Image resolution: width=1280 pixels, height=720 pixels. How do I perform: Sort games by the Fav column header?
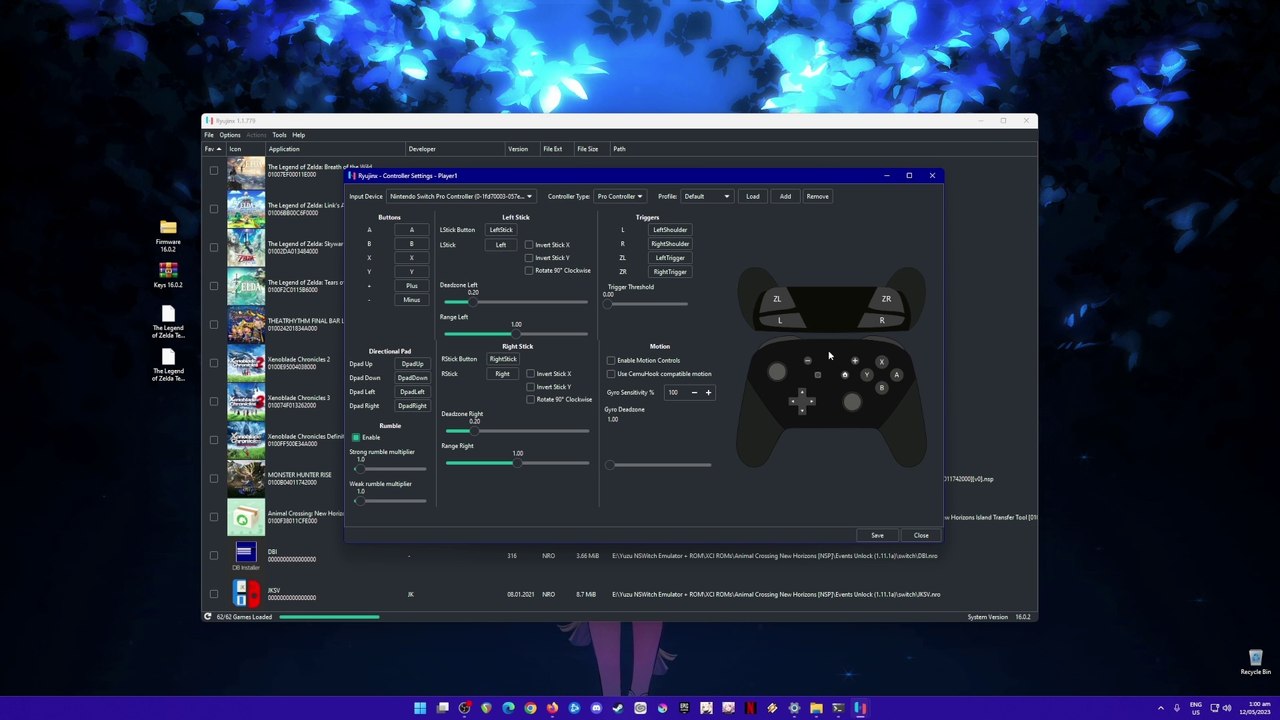pyautogui.click(x=214, y=149)
